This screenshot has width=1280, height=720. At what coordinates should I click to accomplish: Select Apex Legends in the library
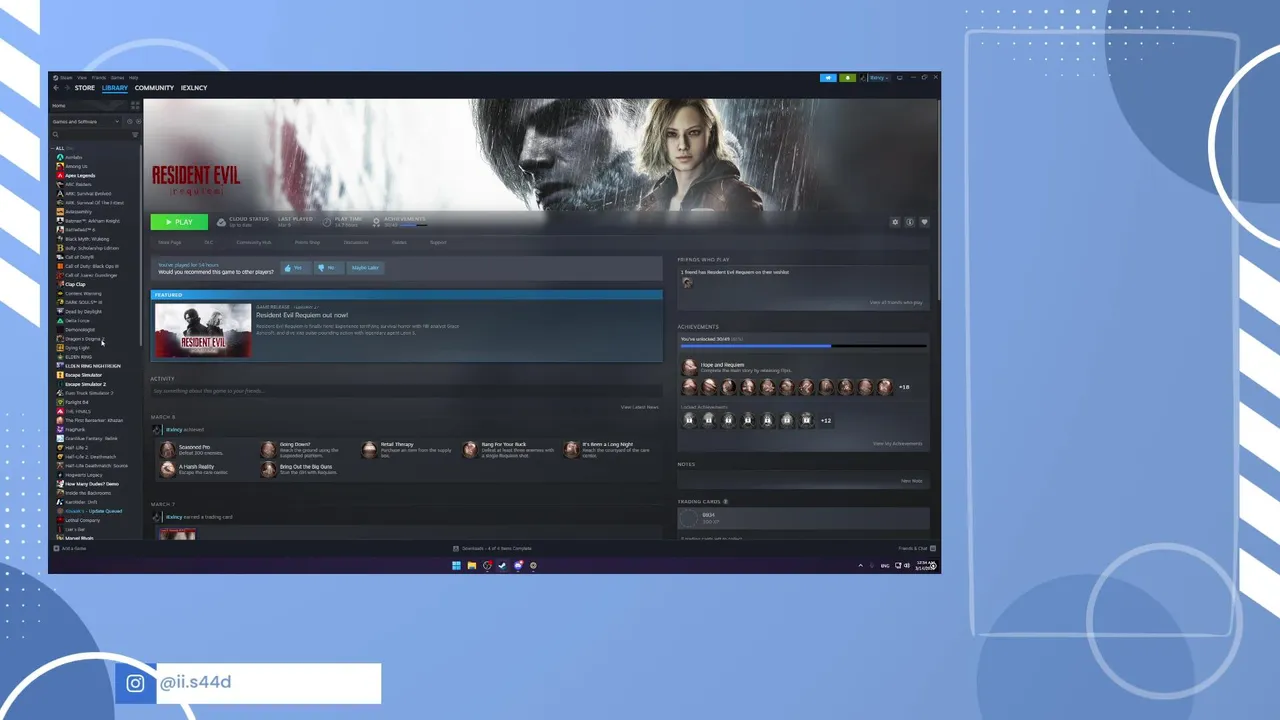(x=80, y=175)
